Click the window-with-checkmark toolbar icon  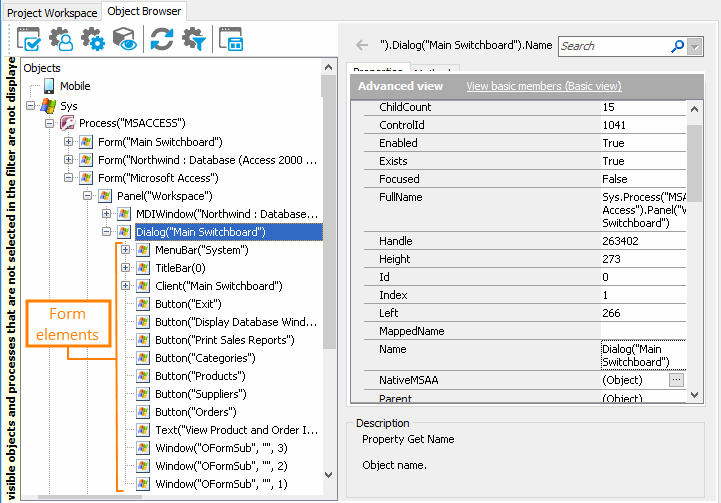pos(29,39)
